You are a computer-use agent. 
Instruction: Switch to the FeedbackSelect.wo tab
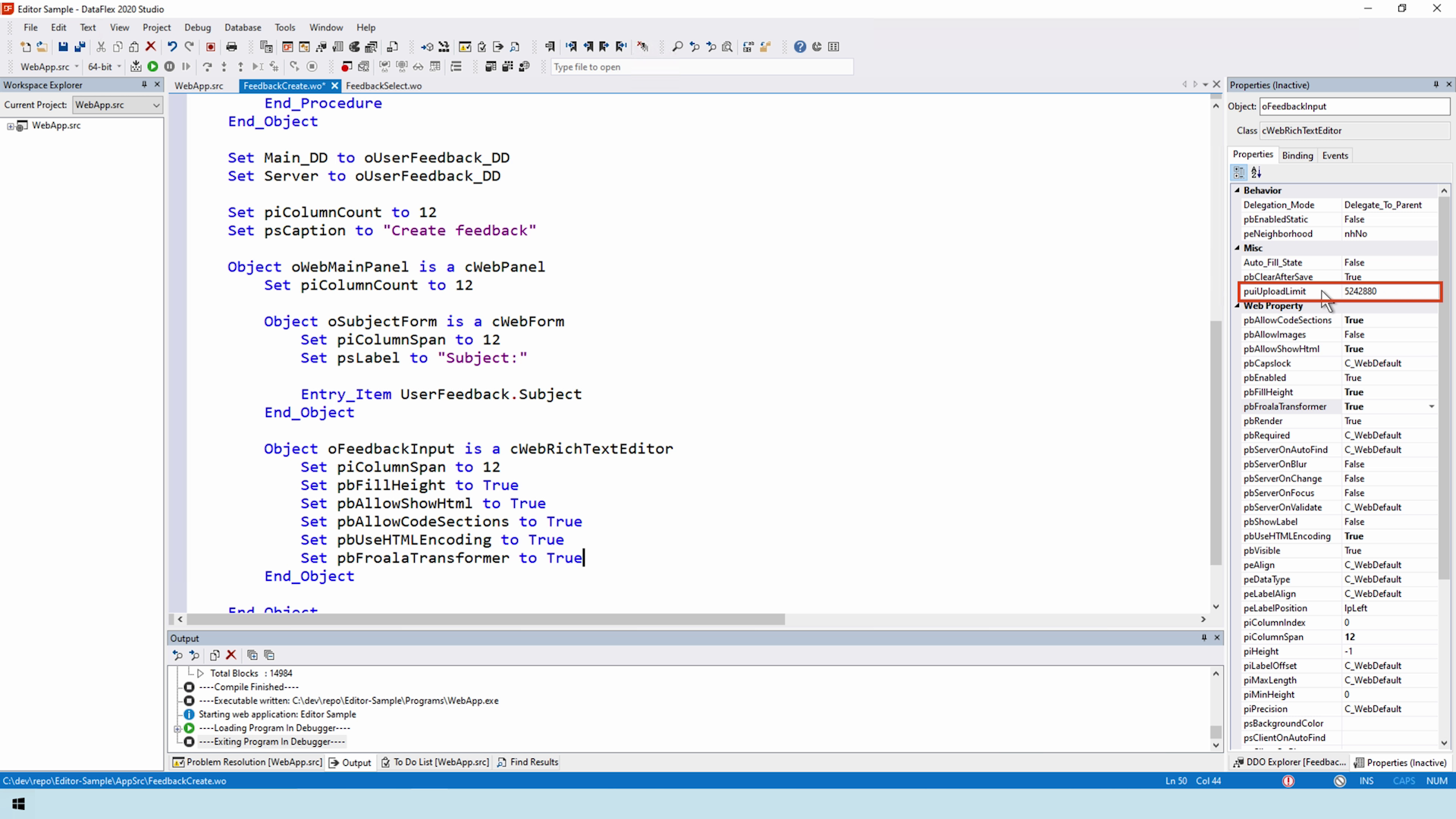click(384, 86)
